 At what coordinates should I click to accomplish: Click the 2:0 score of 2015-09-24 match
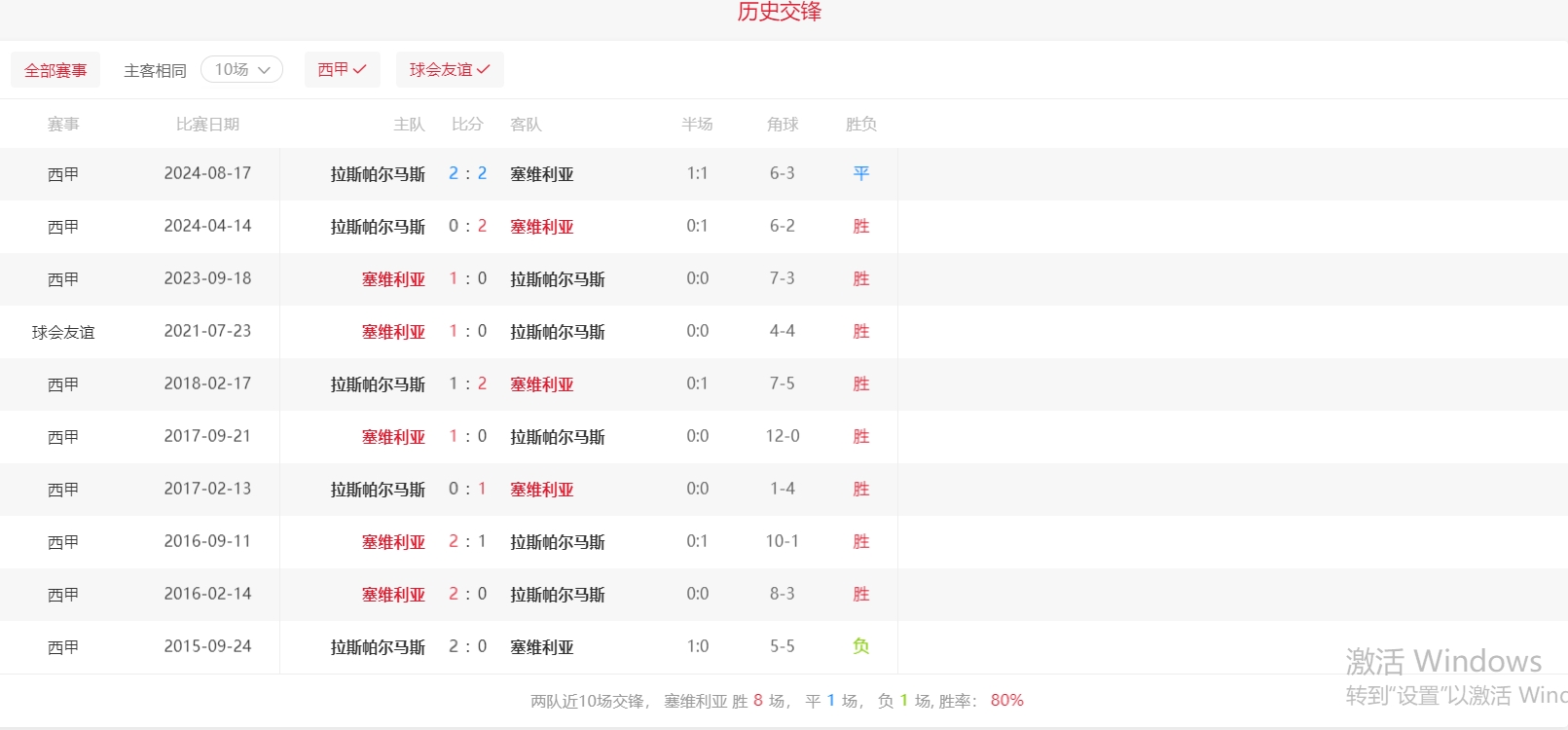tap(467, 647)
